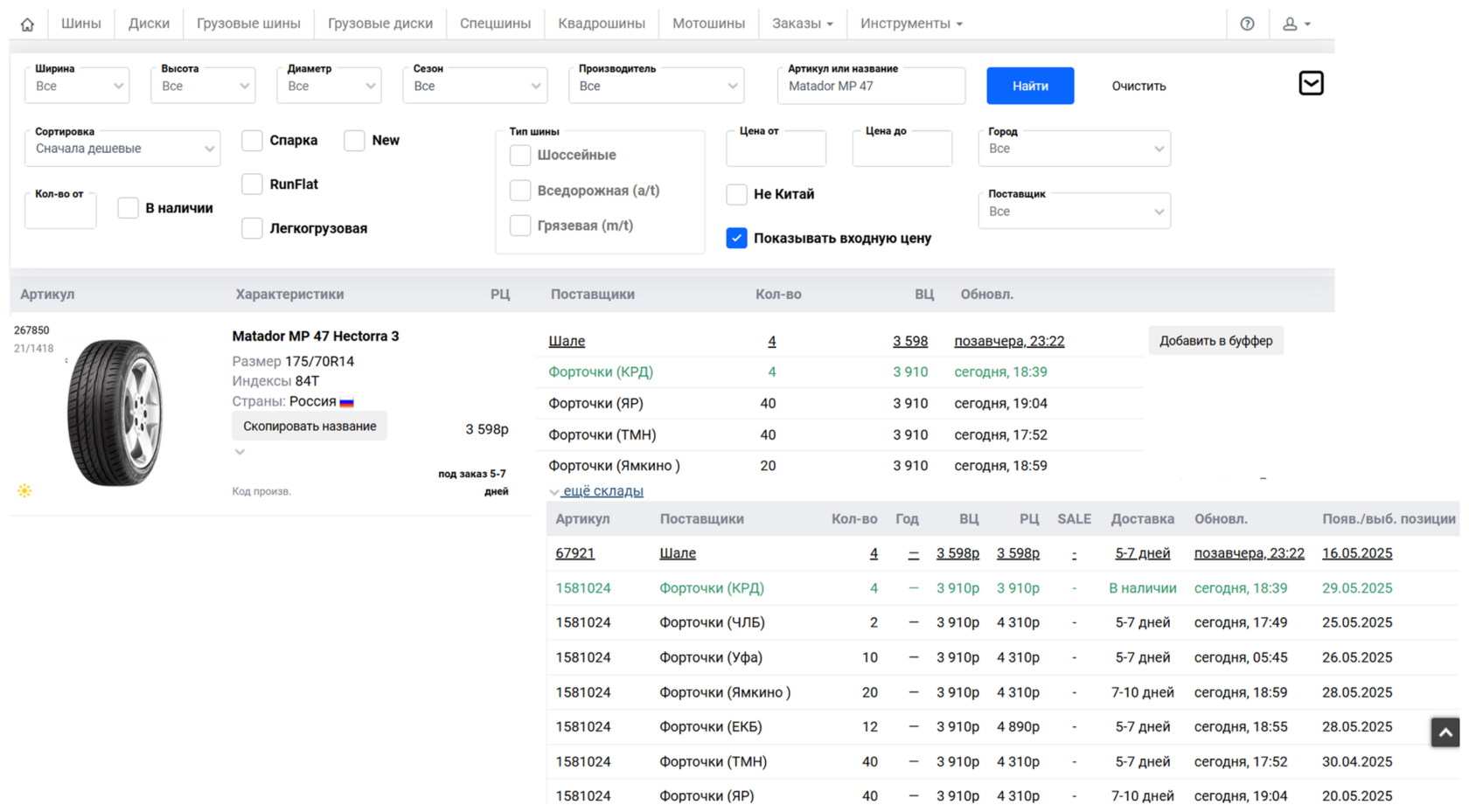This screenshot has height=812, width=1469.
Task: Open the Сортировка dropdown
Action: pos(122,149)
